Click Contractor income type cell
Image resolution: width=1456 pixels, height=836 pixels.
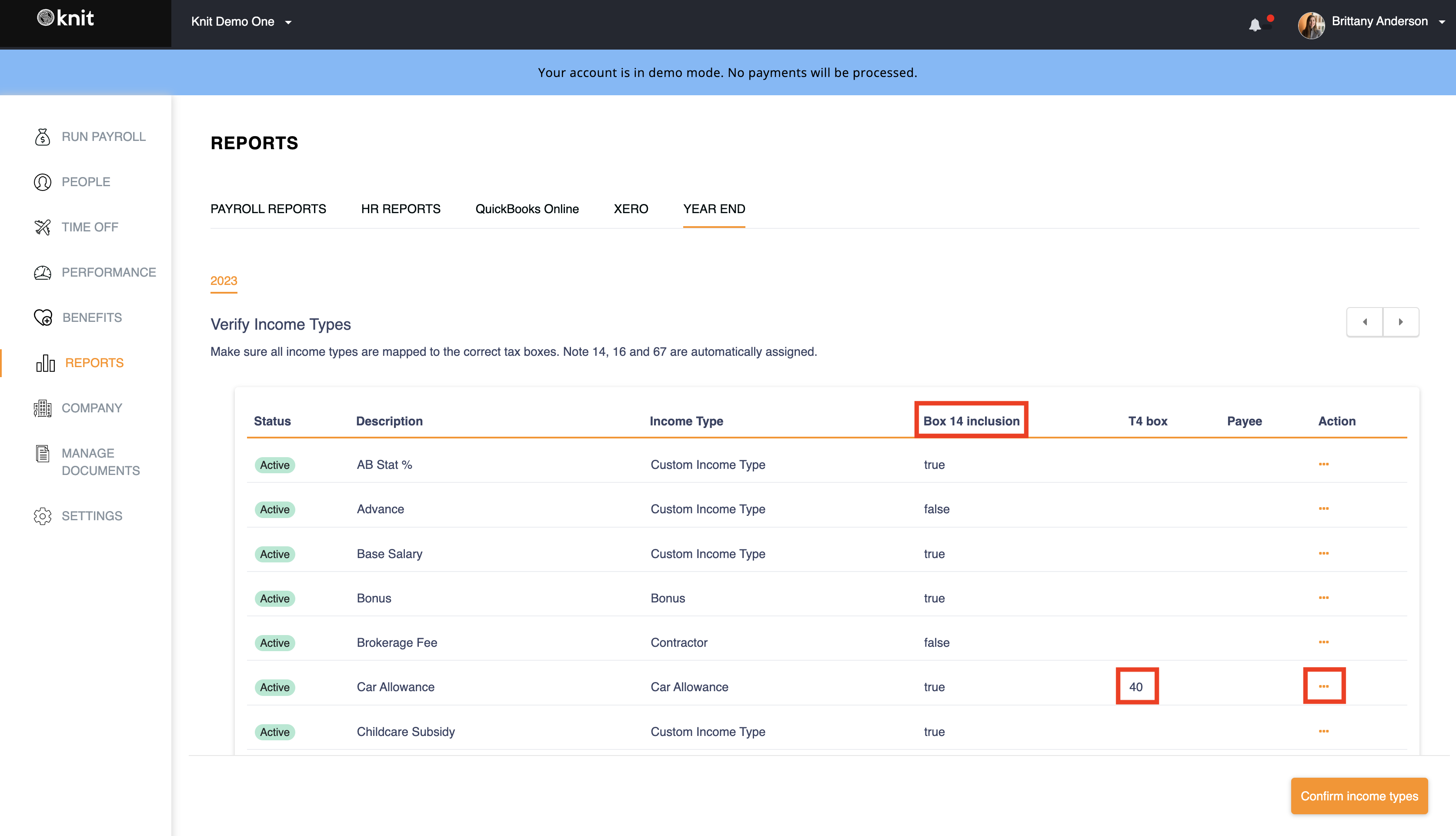(x=679, y=642)
